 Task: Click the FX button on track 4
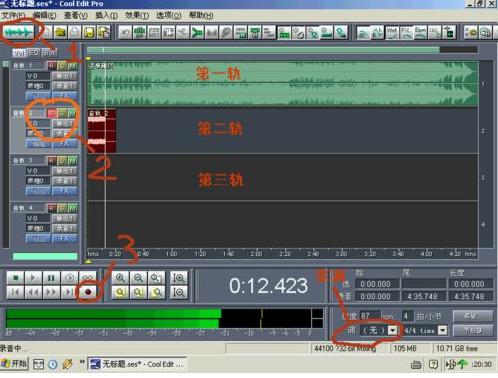click(65, 238)
